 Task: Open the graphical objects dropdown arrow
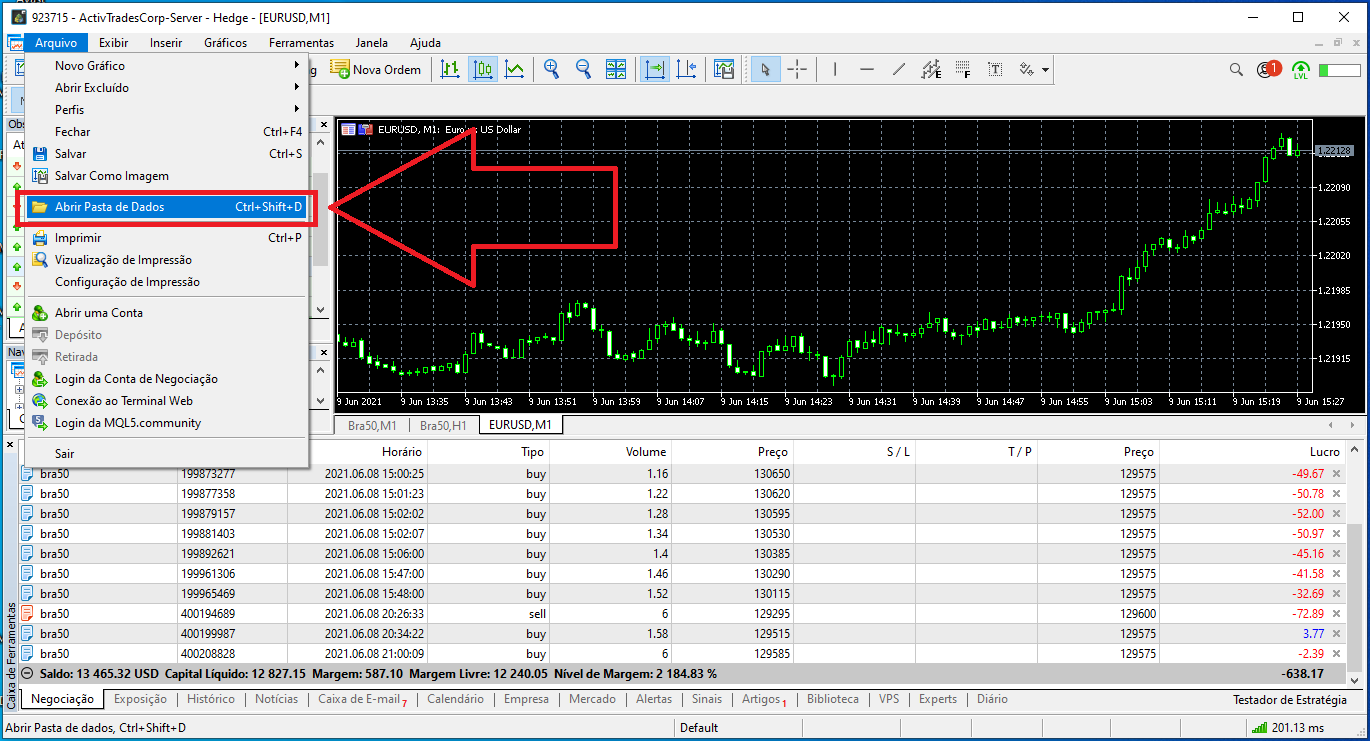[1045, 70]
